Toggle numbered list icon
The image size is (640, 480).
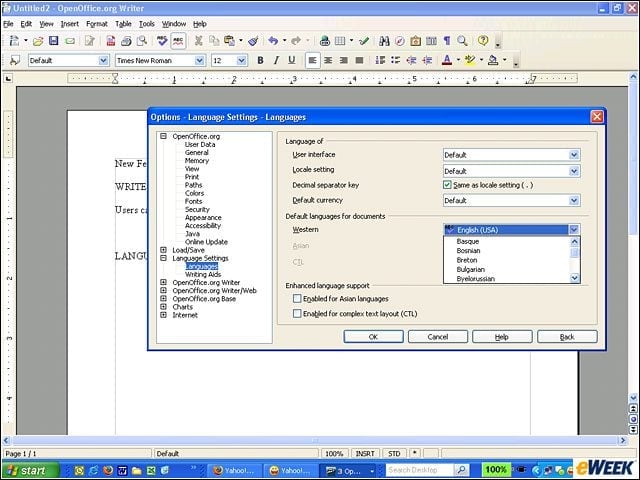[380, 60]
